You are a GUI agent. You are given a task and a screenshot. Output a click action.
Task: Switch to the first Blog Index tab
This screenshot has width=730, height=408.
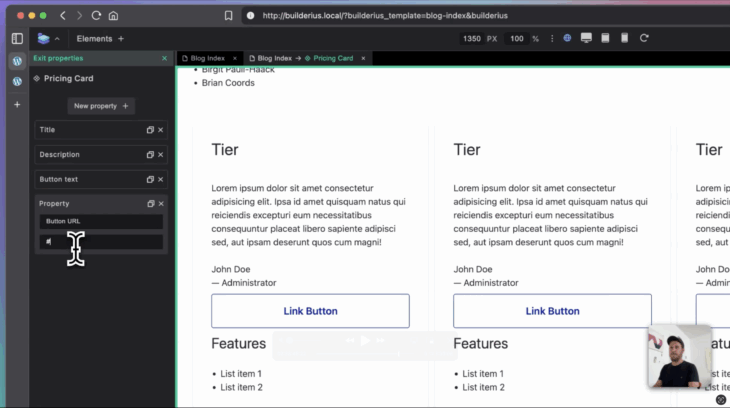pos(207,59)
